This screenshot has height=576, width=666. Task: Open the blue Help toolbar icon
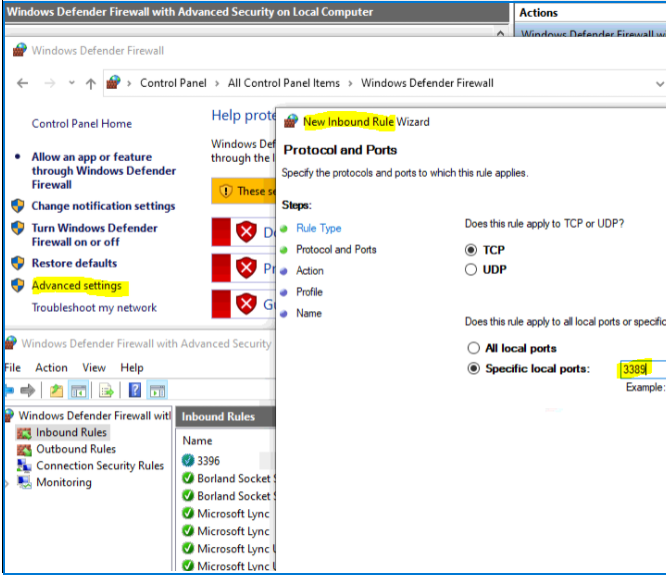pos(135,390)
